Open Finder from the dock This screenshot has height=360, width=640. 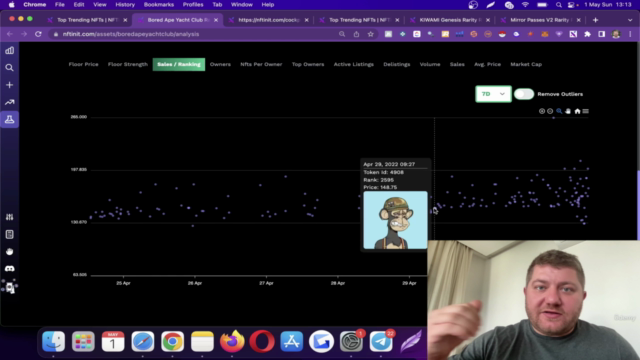click(53, 342)
